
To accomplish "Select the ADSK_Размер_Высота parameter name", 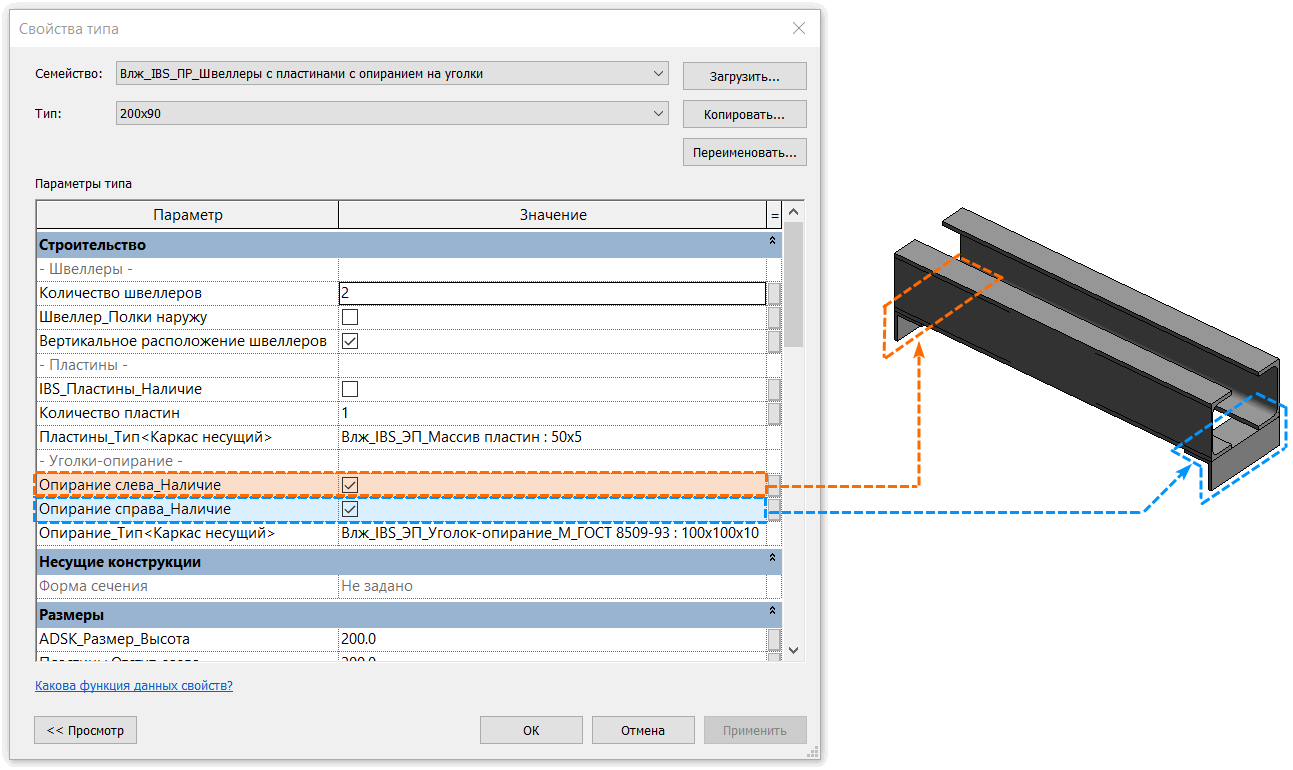I will [x=114, y=638].
